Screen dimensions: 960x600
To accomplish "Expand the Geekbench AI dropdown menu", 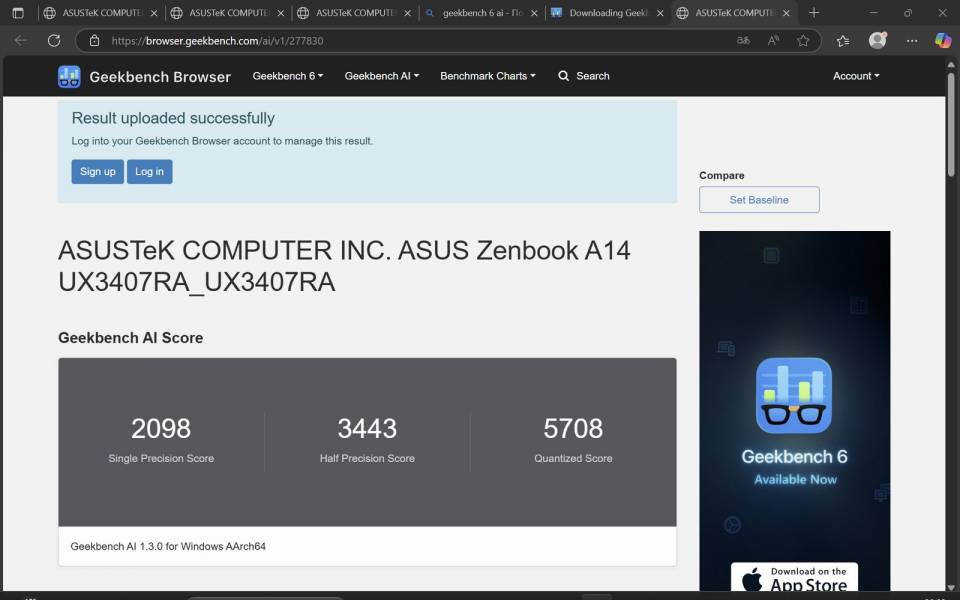I will click(x=381, y=76).
